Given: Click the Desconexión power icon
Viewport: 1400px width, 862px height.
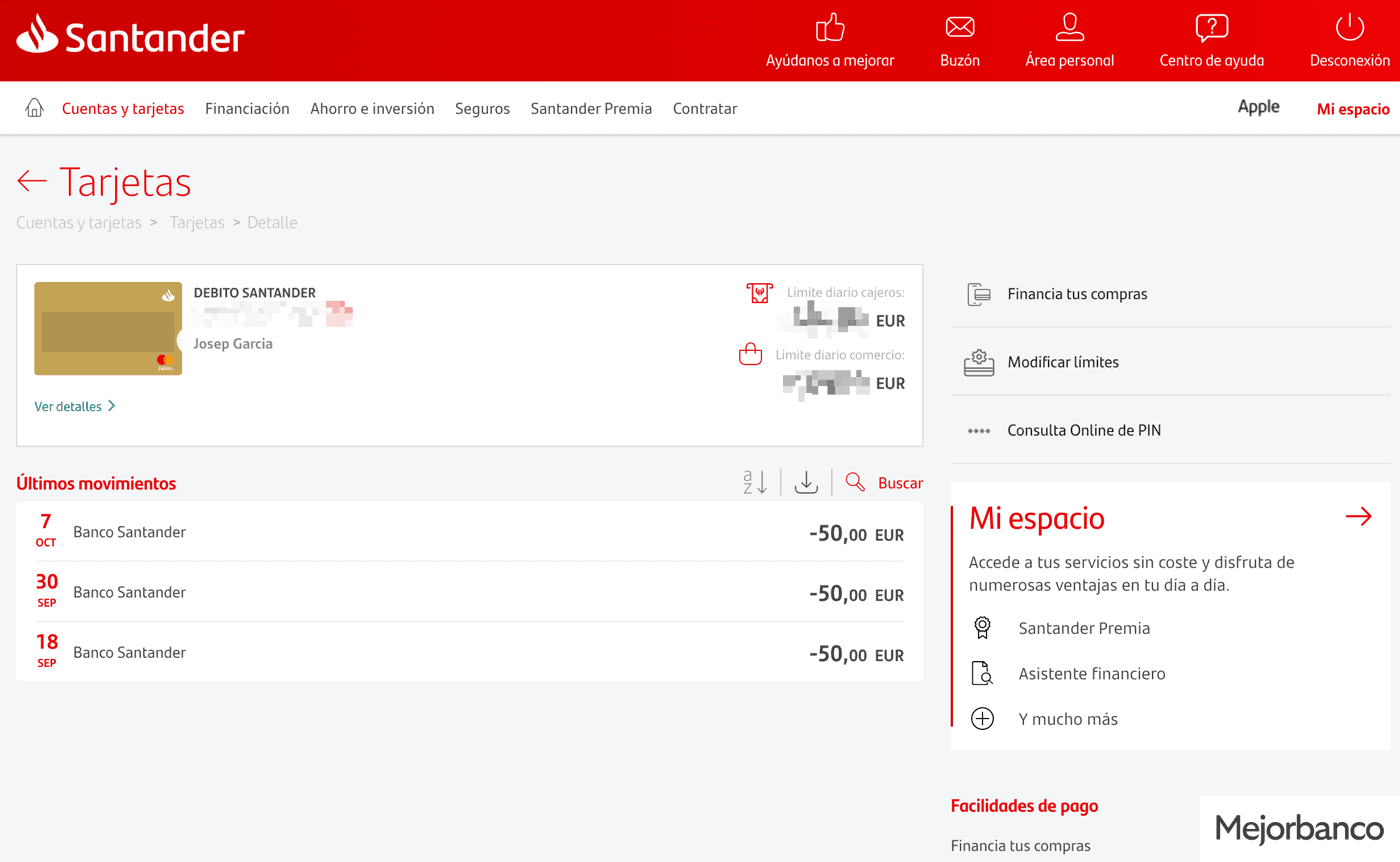Looking at the screenshot, I should pyautogui.click(x=1349, y=28).
